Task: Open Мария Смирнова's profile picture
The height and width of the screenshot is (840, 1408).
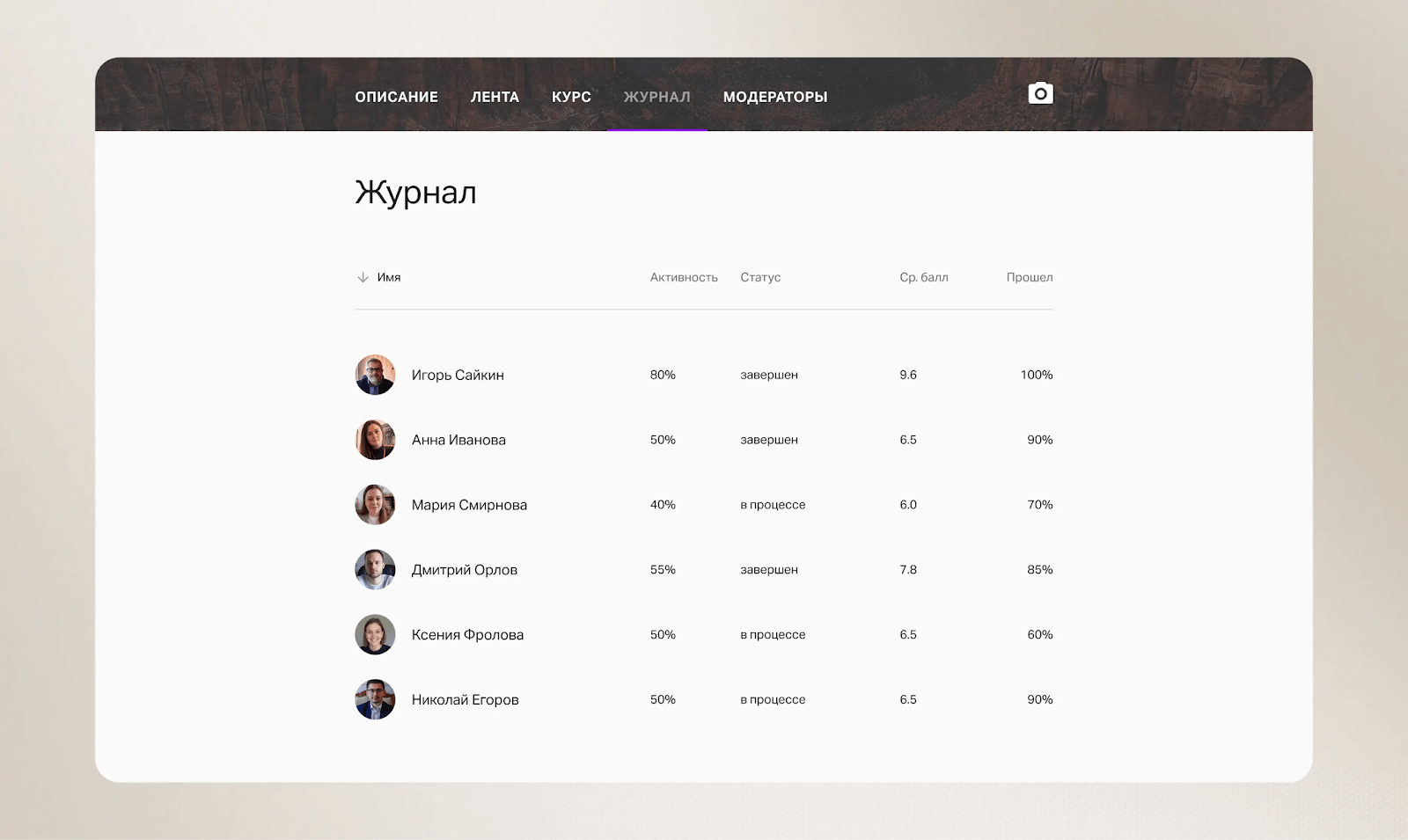Action: tap(375, 505)
